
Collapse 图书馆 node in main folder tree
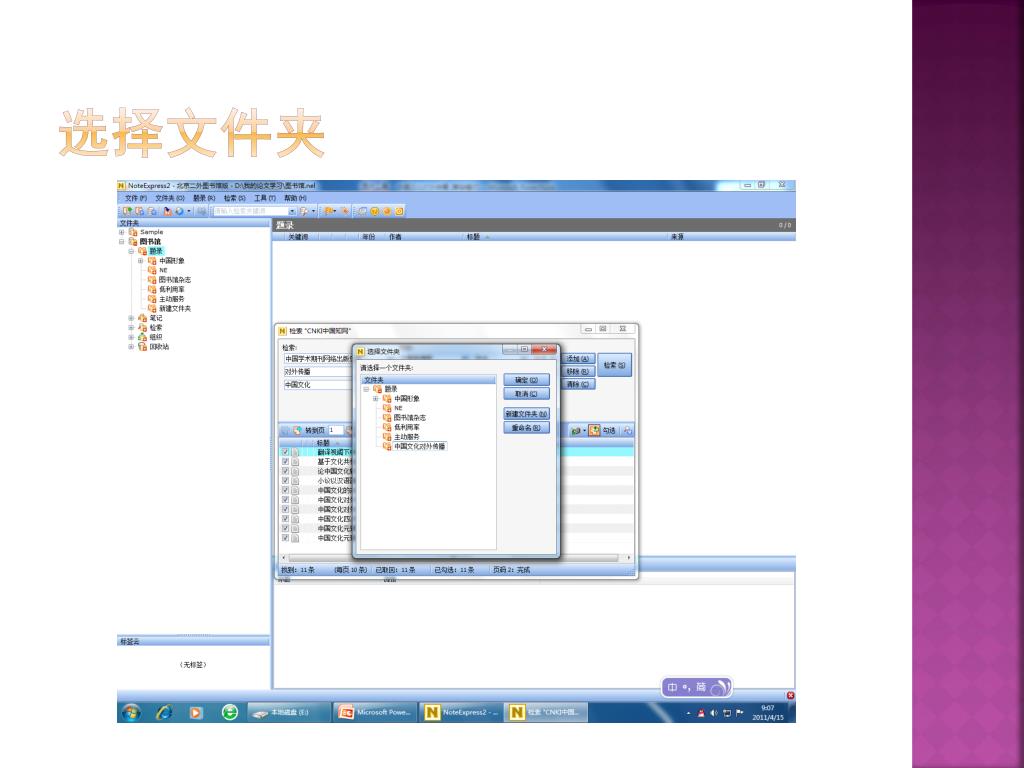coord(121,242)
